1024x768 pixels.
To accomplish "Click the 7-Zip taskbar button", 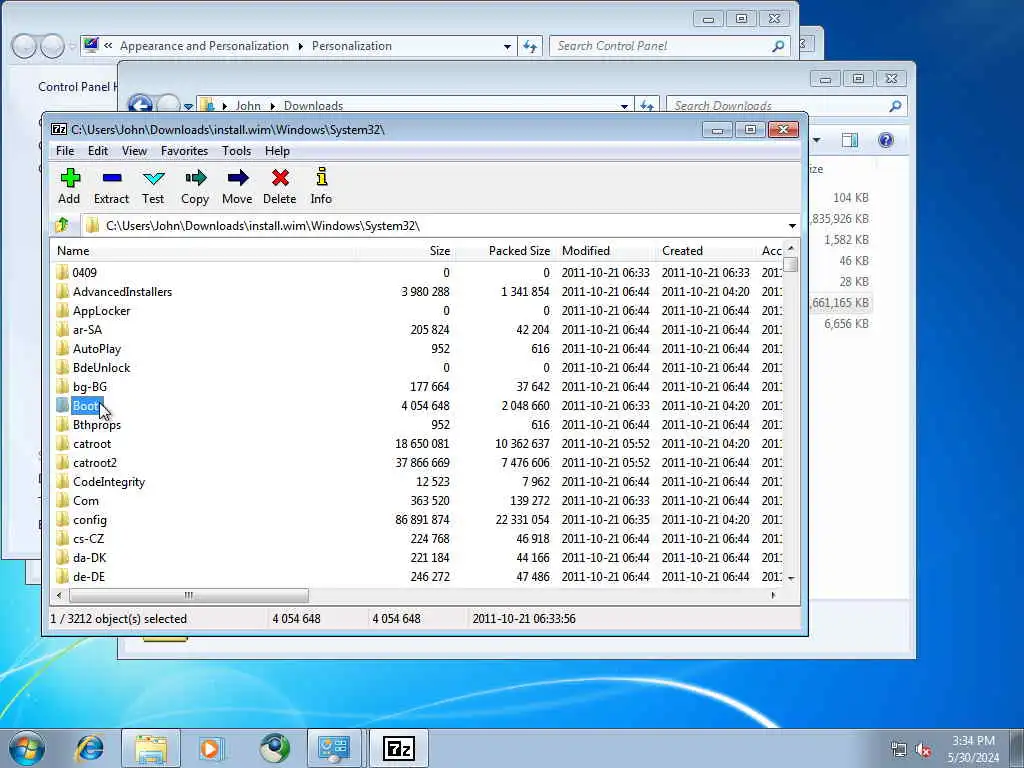I will coord(398,748).
